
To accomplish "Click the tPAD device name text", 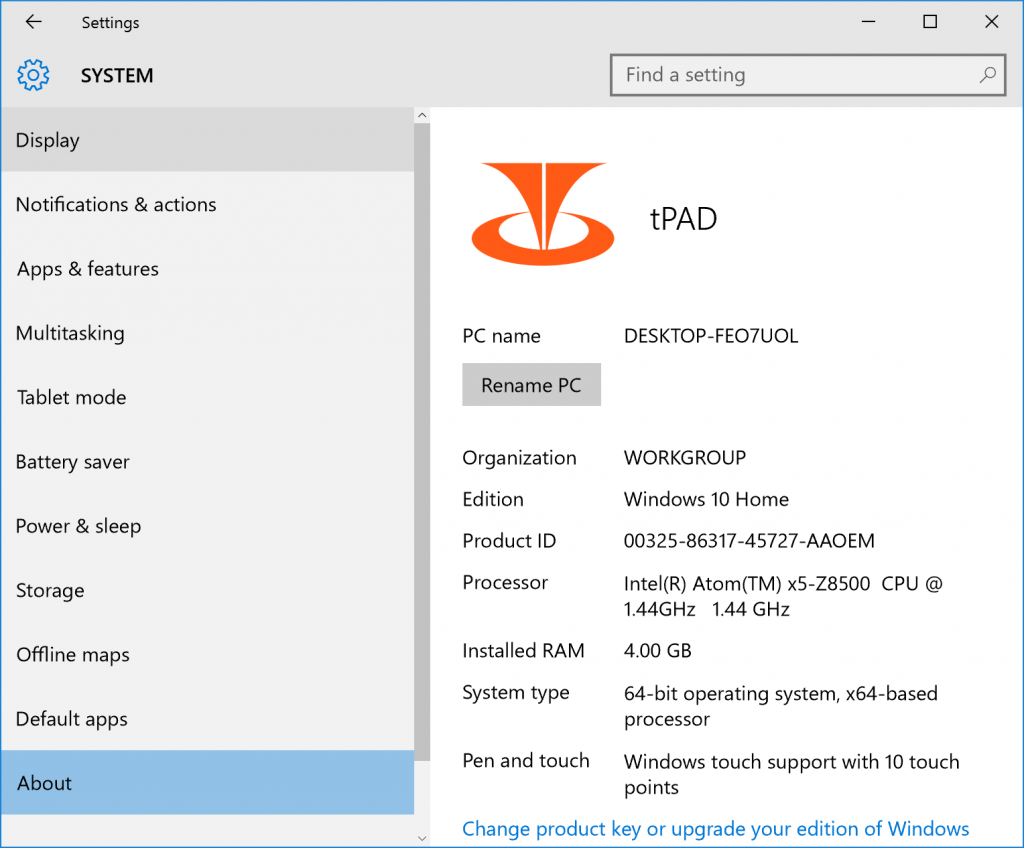I will [x=683, y=218].
